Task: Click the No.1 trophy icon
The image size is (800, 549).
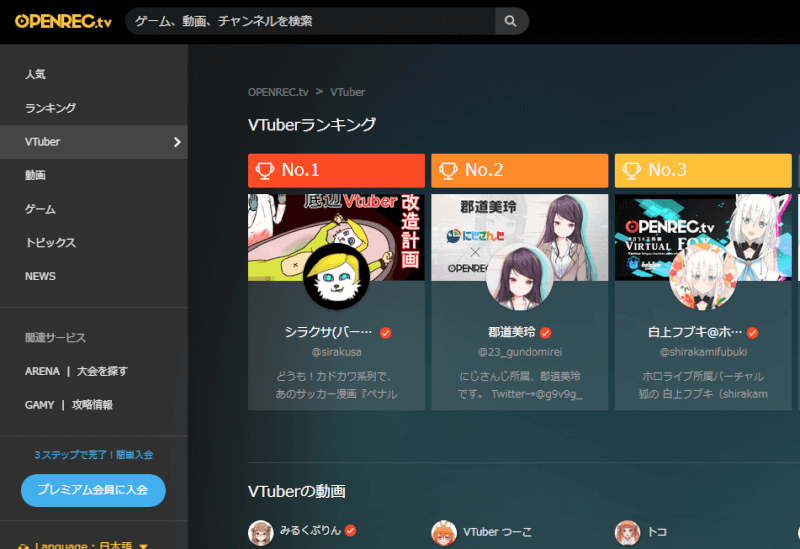Action: click(265, 170)
